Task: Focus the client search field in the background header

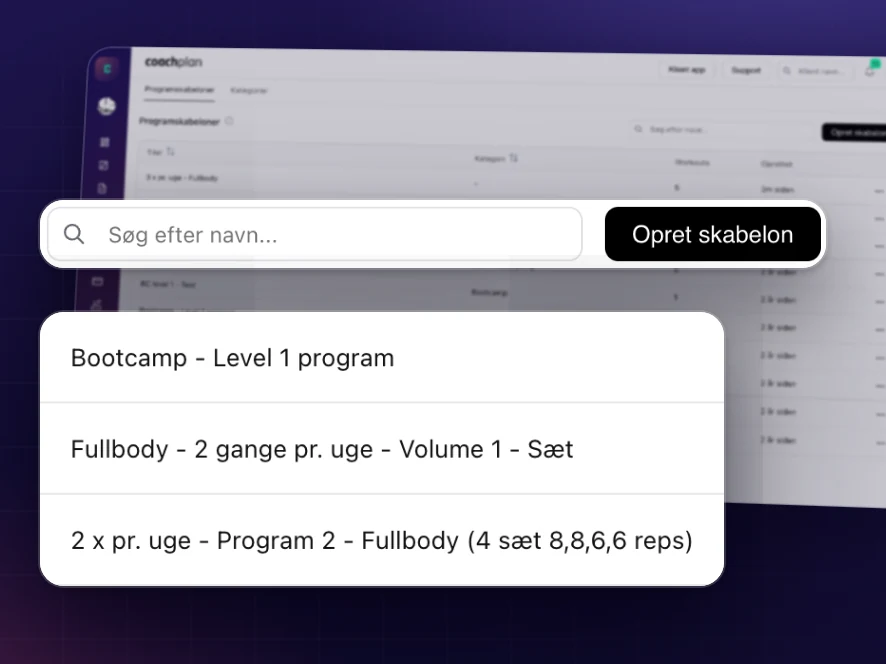Action: coord(814,71)
